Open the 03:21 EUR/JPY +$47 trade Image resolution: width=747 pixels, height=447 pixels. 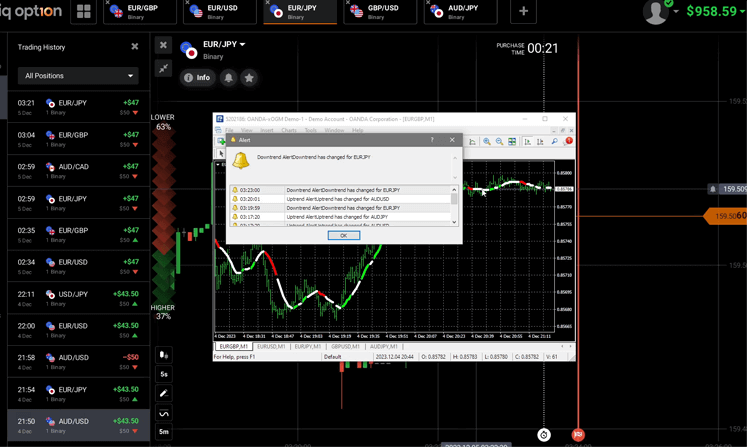[79, 107]
